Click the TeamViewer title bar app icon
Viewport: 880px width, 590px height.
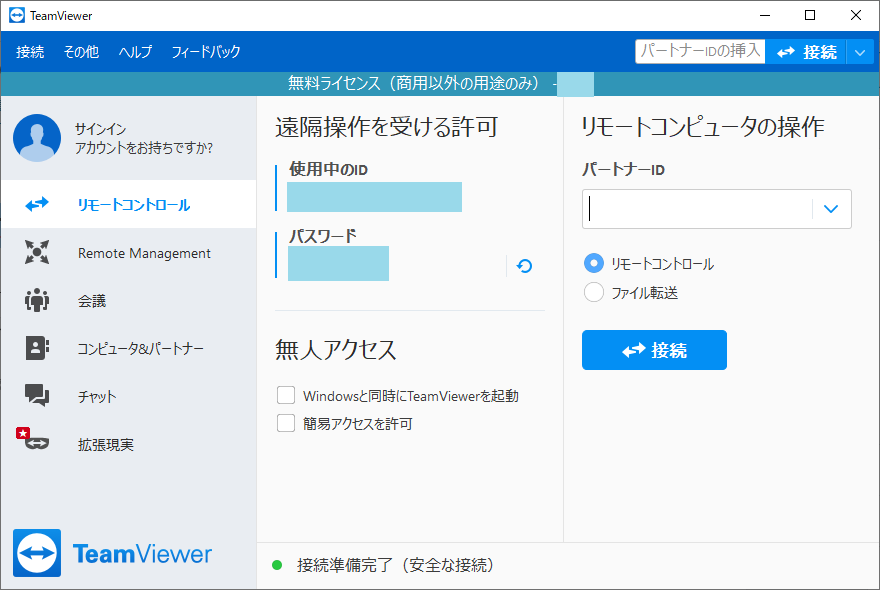click(x=17, y=16)
